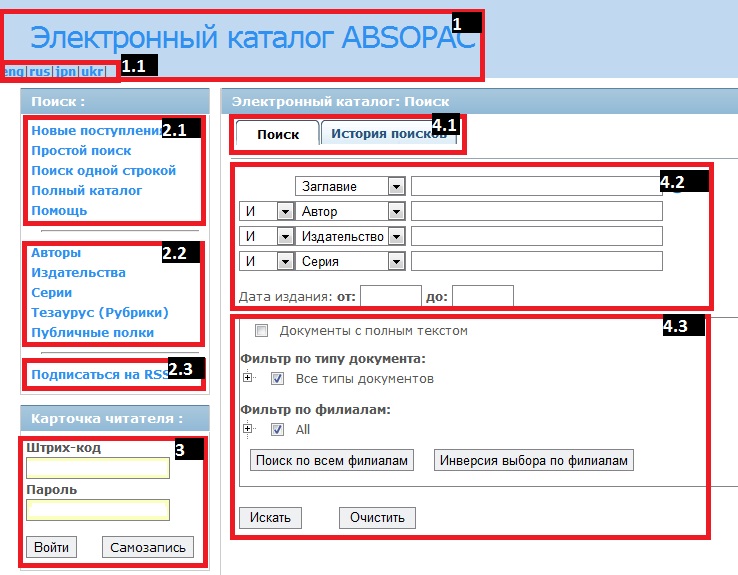Expand the document type filter tree
This screenshot has width=738, height=575.
248,379
